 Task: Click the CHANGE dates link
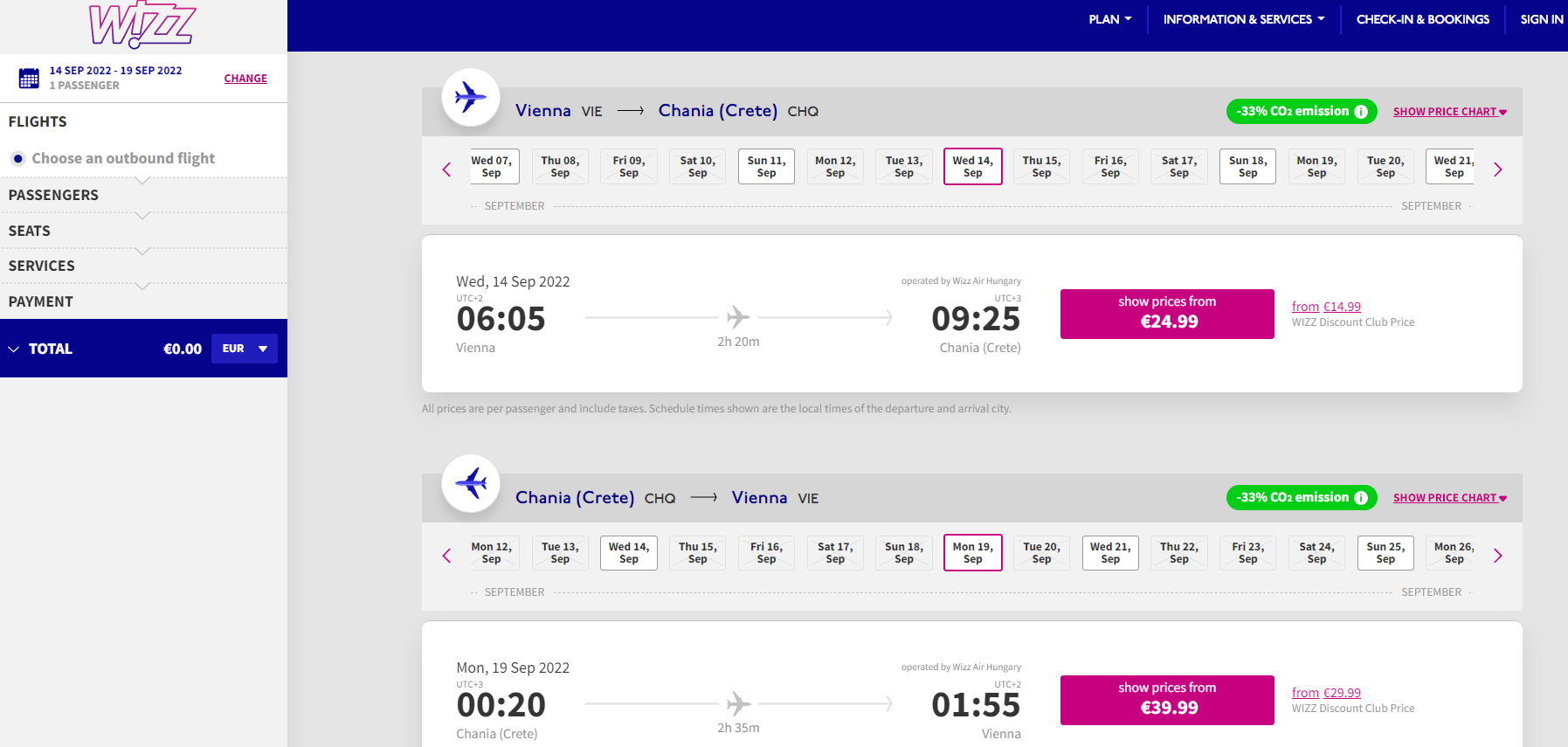click(x=245, y=79)
